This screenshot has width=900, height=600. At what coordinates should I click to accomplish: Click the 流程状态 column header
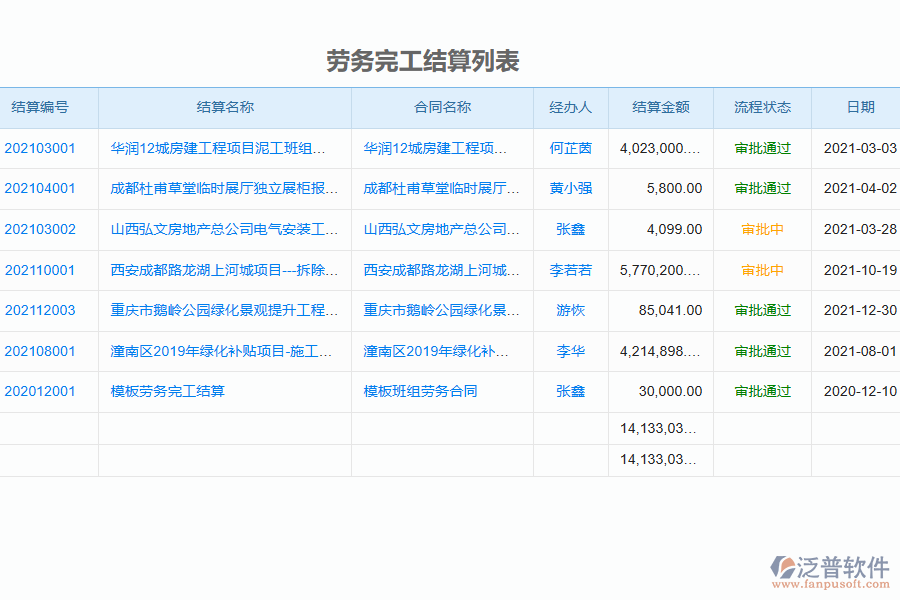[761, 108]
